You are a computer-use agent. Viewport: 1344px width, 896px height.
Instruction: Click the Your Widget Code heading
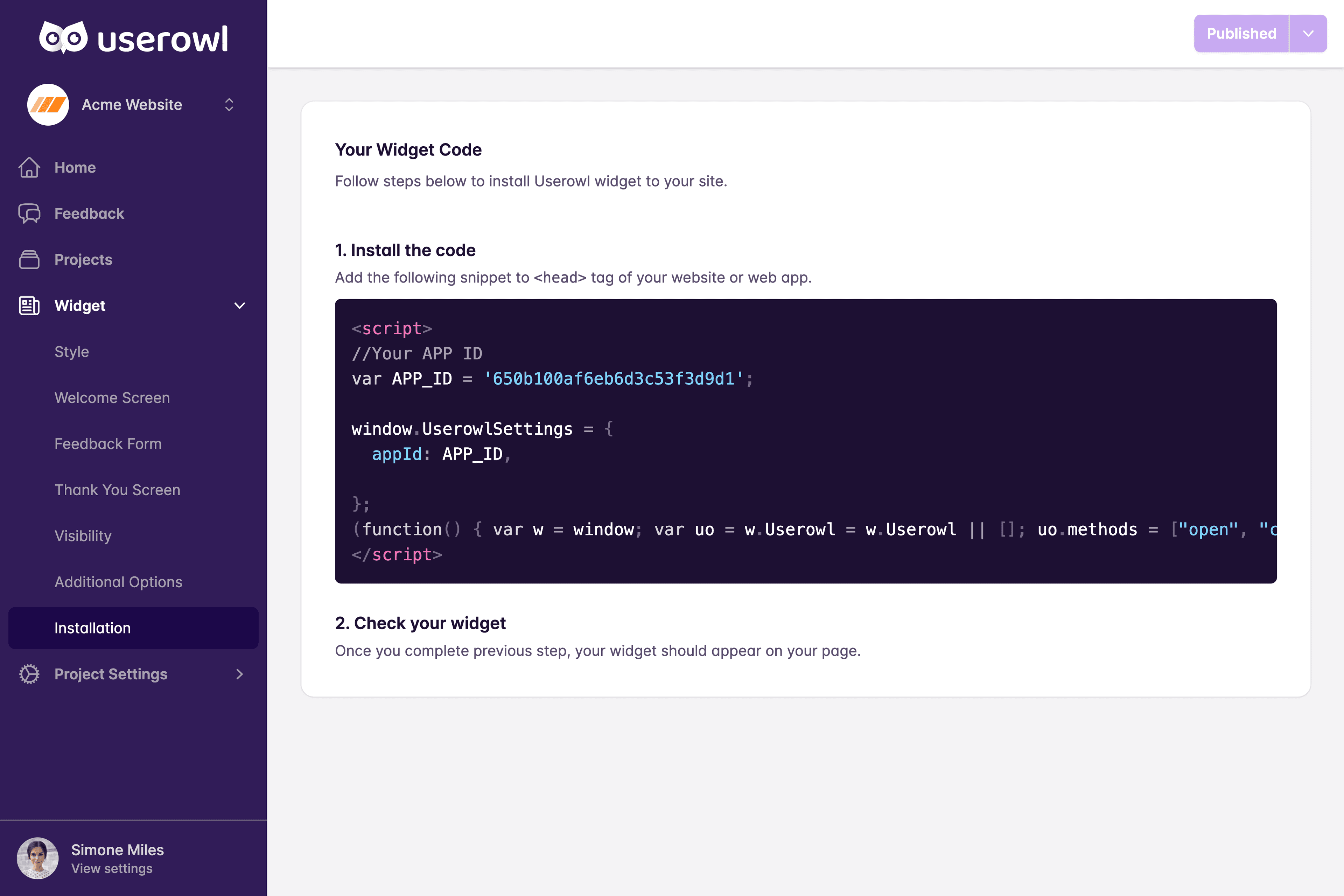[x=408, y=150]
